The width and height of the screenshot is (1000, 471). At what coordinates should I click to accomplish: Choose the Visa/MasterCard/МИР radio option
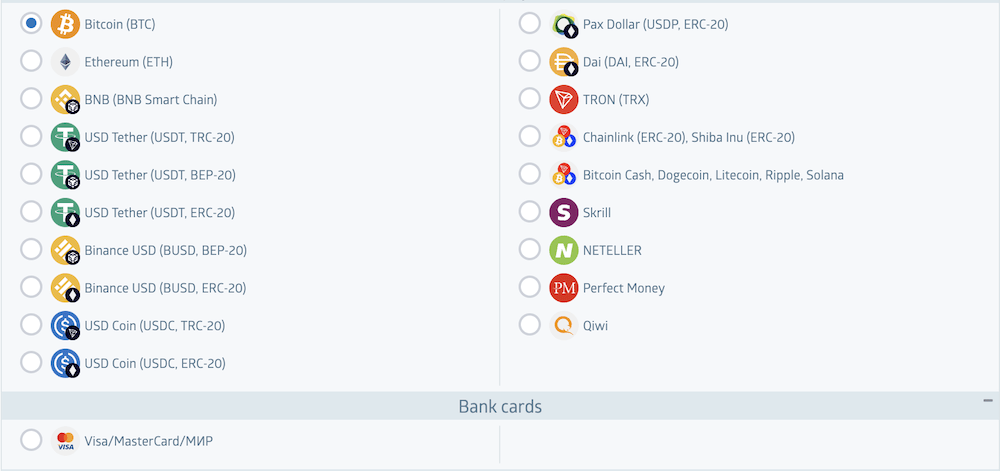(x=31, y=441)
